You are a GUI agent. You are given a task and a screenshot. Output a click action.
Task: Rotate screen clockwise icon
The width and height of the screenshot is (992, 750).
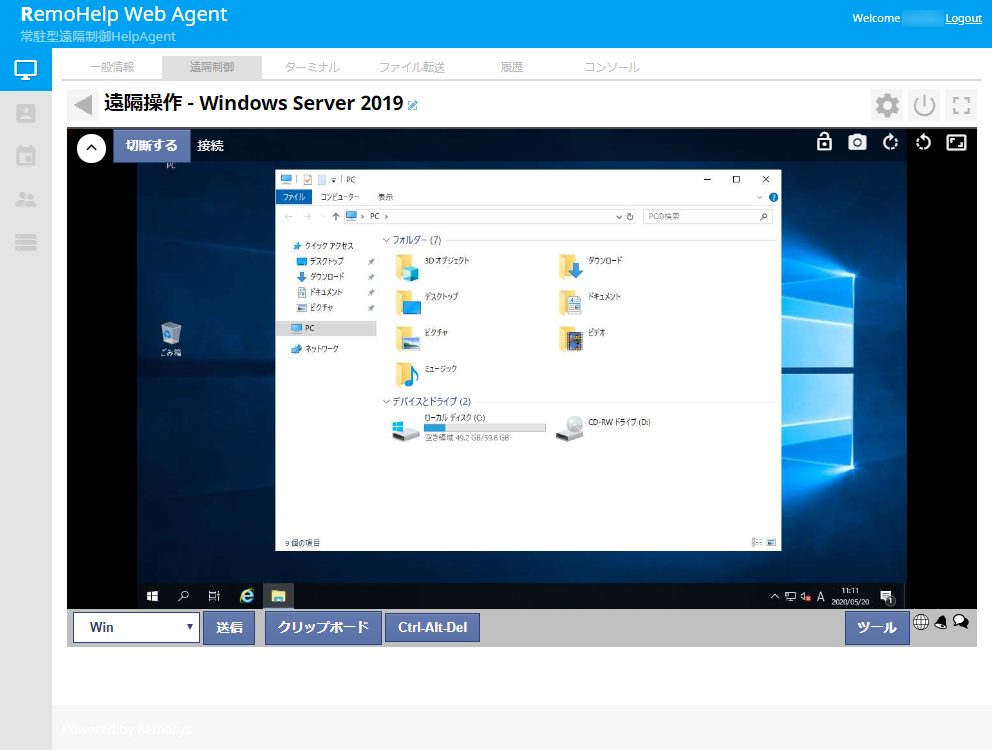(890, 142)
